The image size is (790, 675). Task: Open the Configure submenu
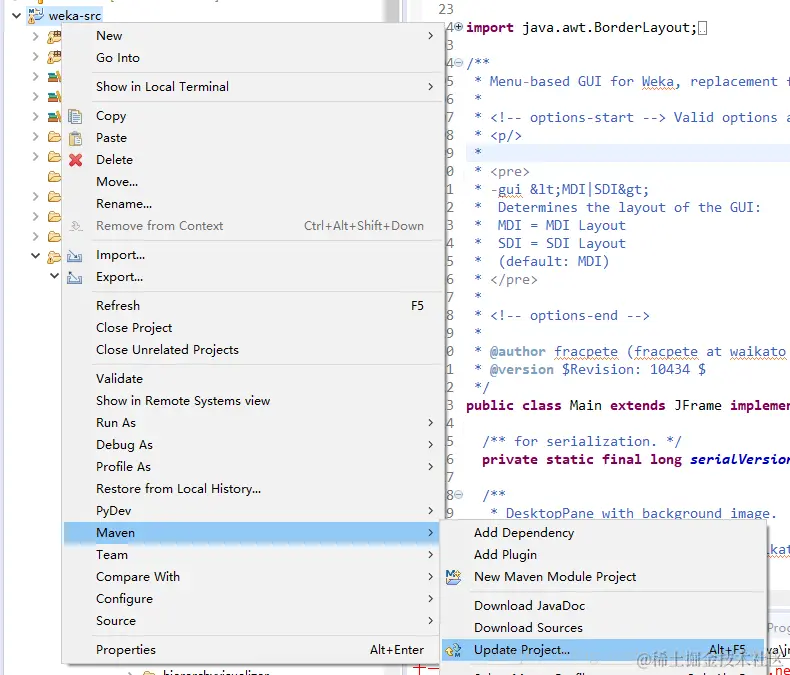click(252, 599)
